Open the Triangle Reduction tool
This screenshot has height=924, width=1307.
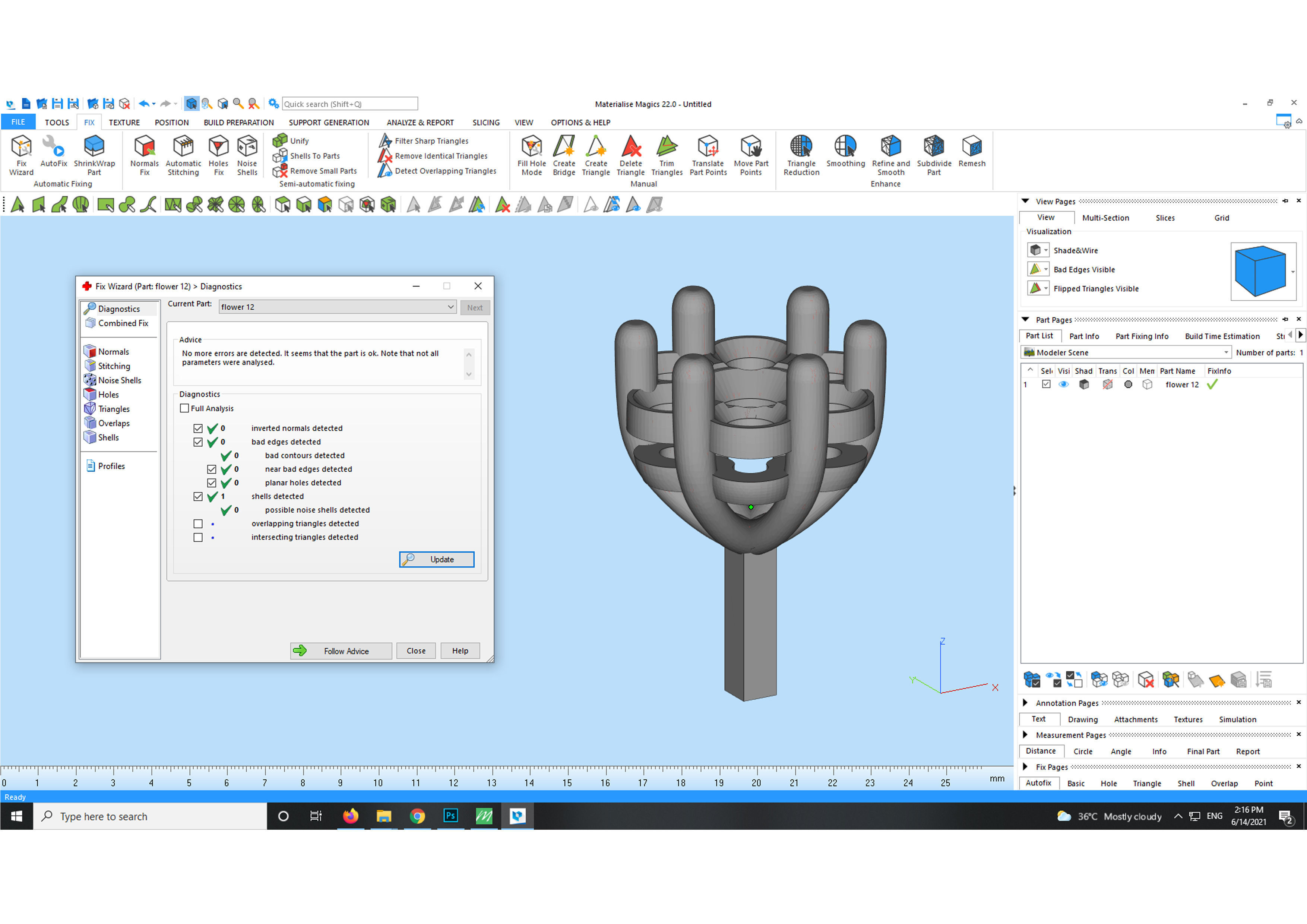tap(801, 147)
